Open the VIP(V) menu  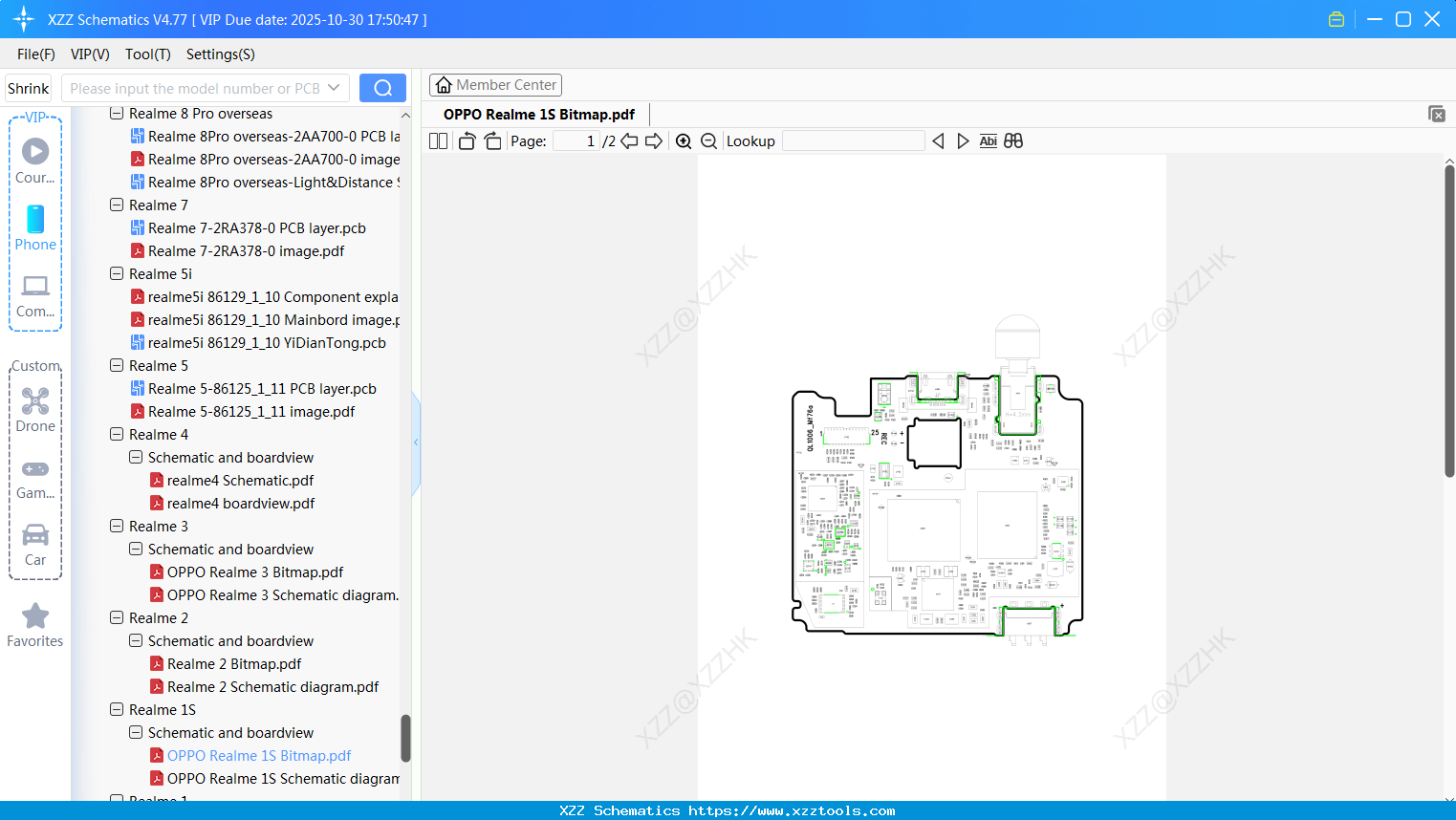(x=90, y=54)
